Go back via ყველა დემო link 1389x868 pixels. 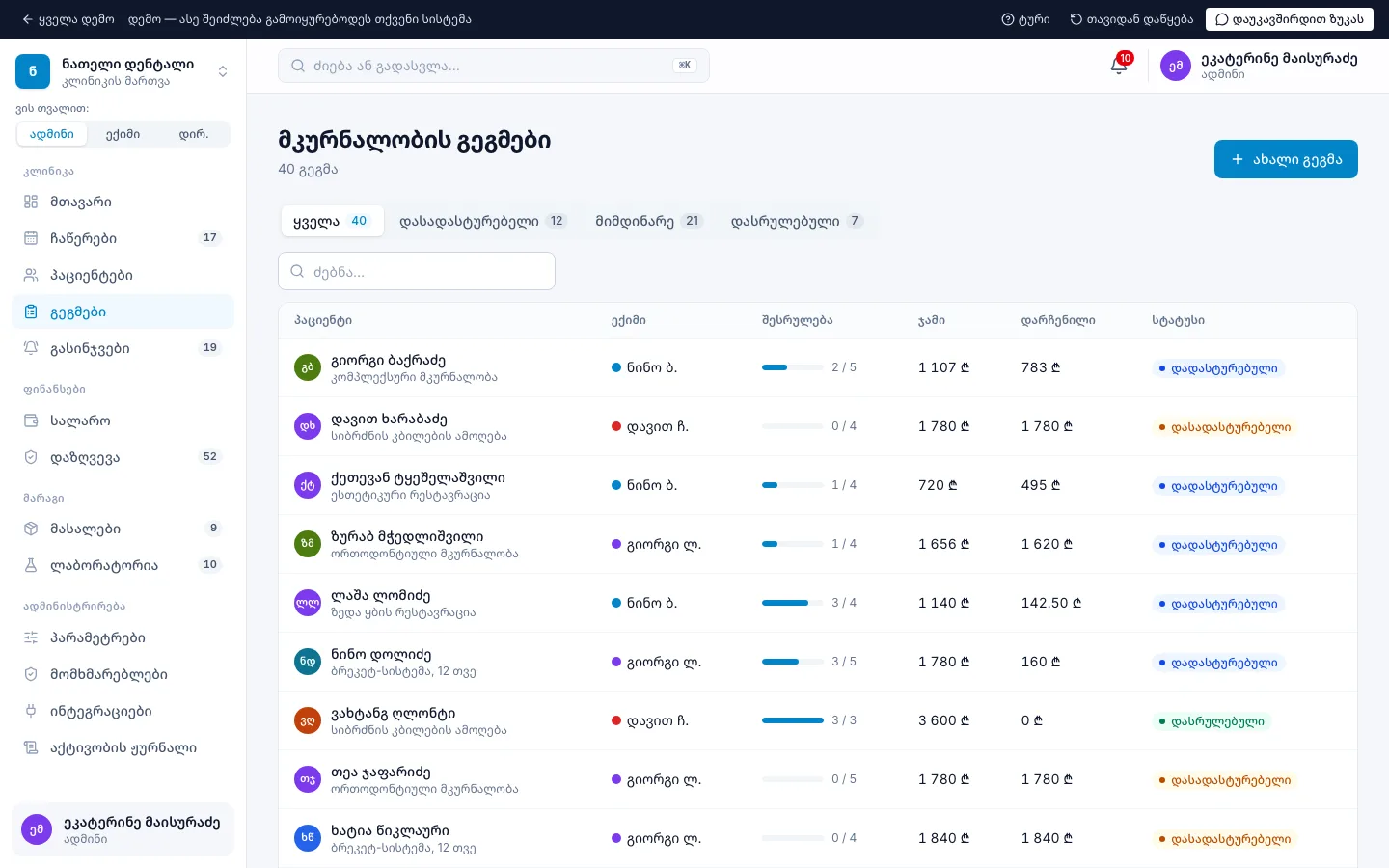(68, 19)
